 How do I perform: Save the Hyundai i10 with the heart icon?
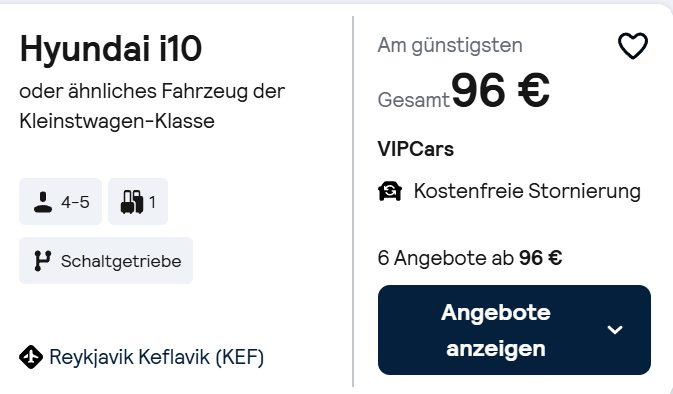[633, 45]
